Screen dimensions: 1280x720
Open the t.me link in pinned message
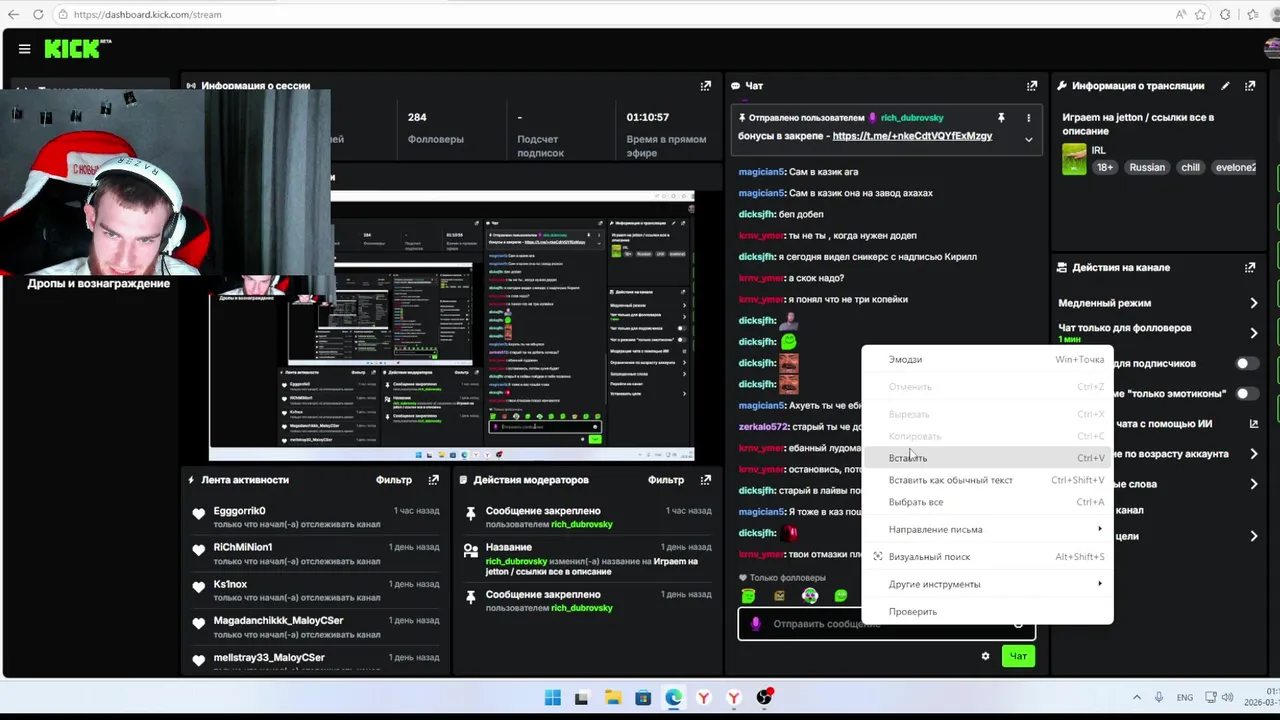coord(912,136)
